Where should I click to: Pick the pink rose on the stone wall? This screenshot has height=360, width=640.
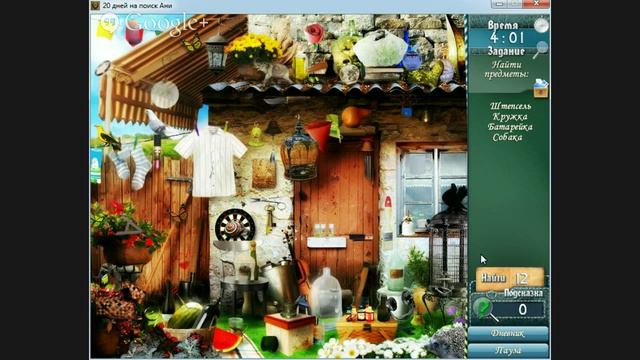(x=314, y=33)
